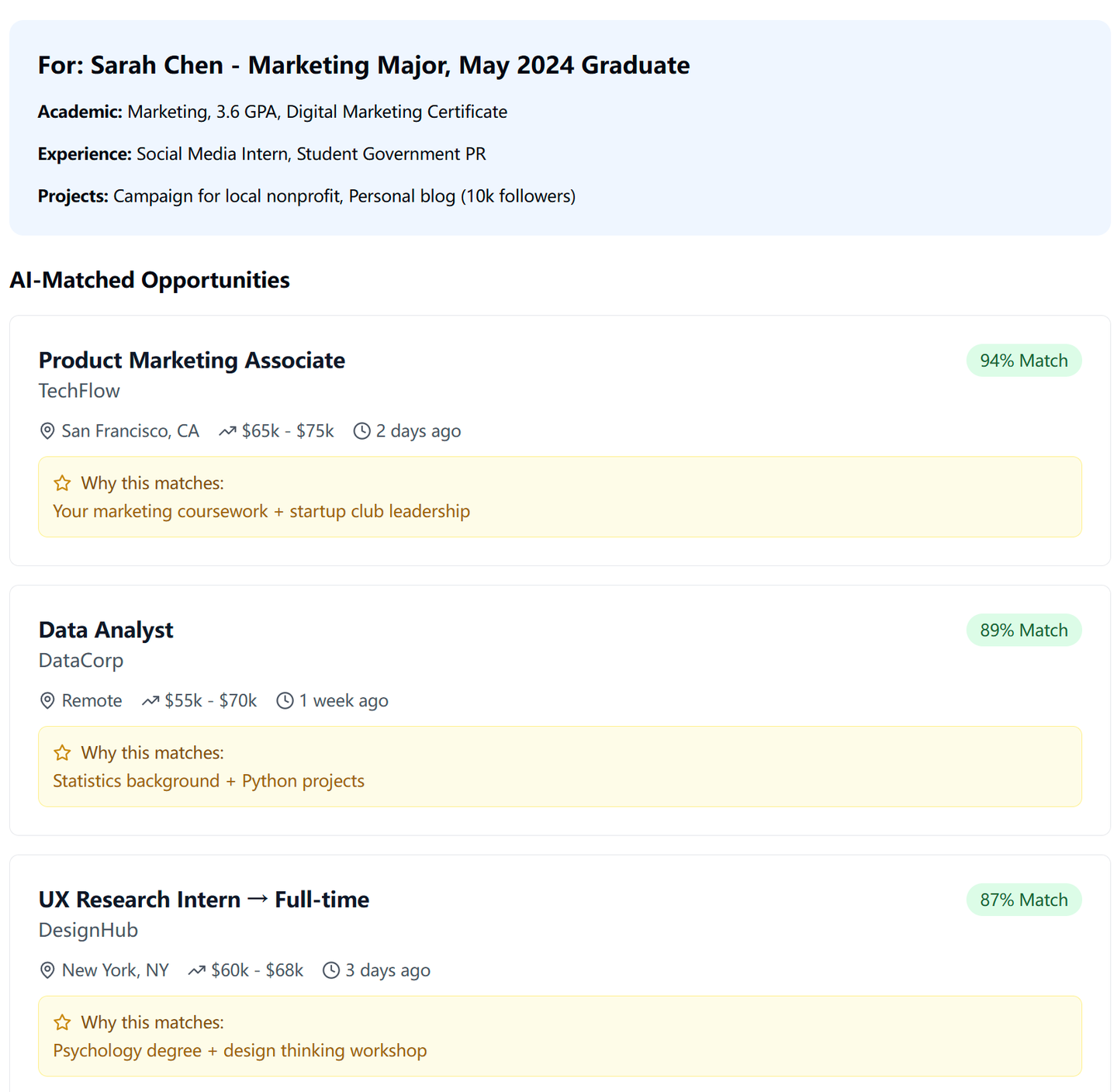The height and width of the screenshot is (1092, 1117).
Task: Click the star icon in DataCorp match reason
Action: click(x=63, y=753)
